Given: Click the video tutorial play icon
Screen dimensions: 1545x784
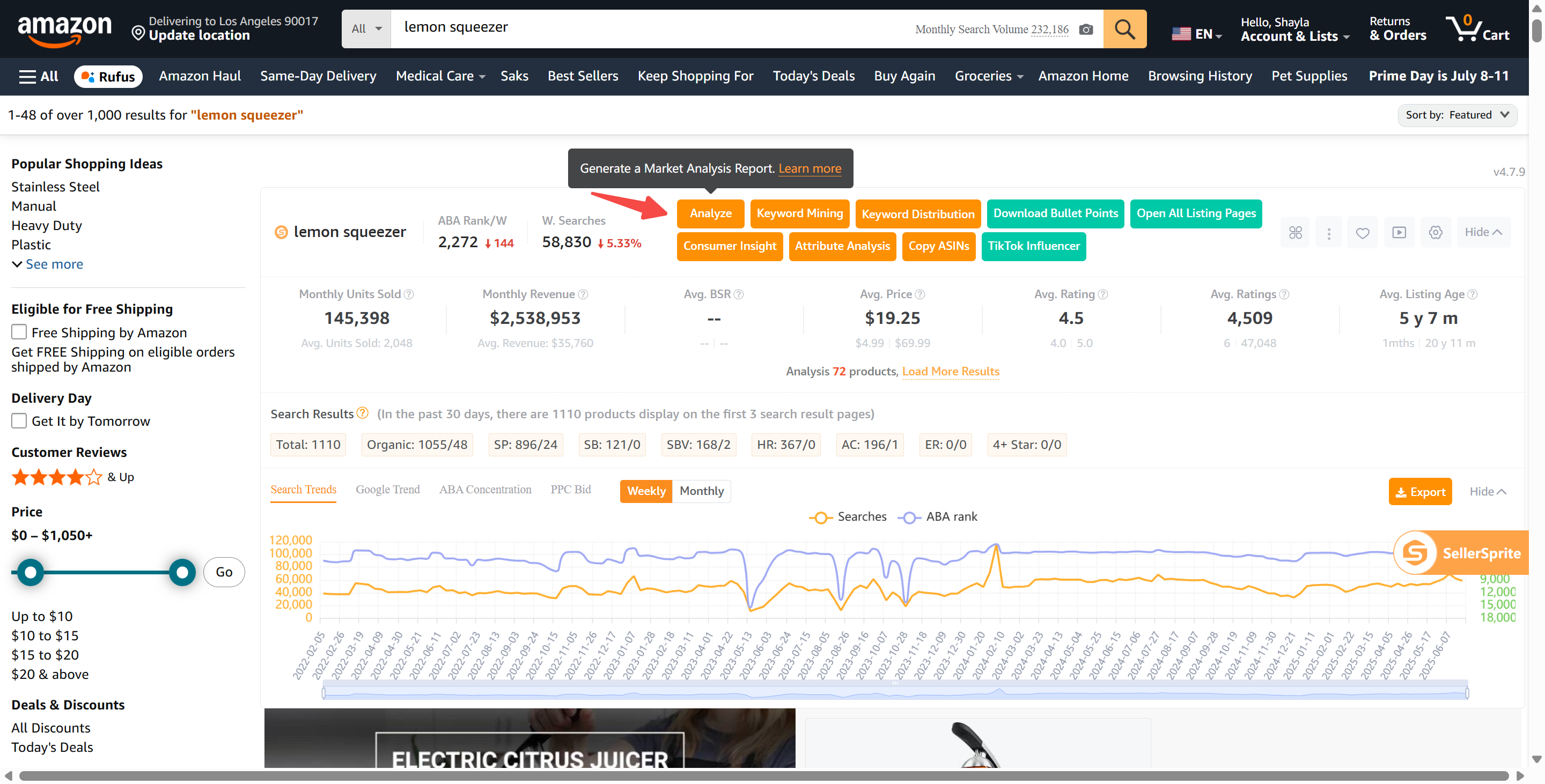Looking at the screenshot, I should 1399,233.
